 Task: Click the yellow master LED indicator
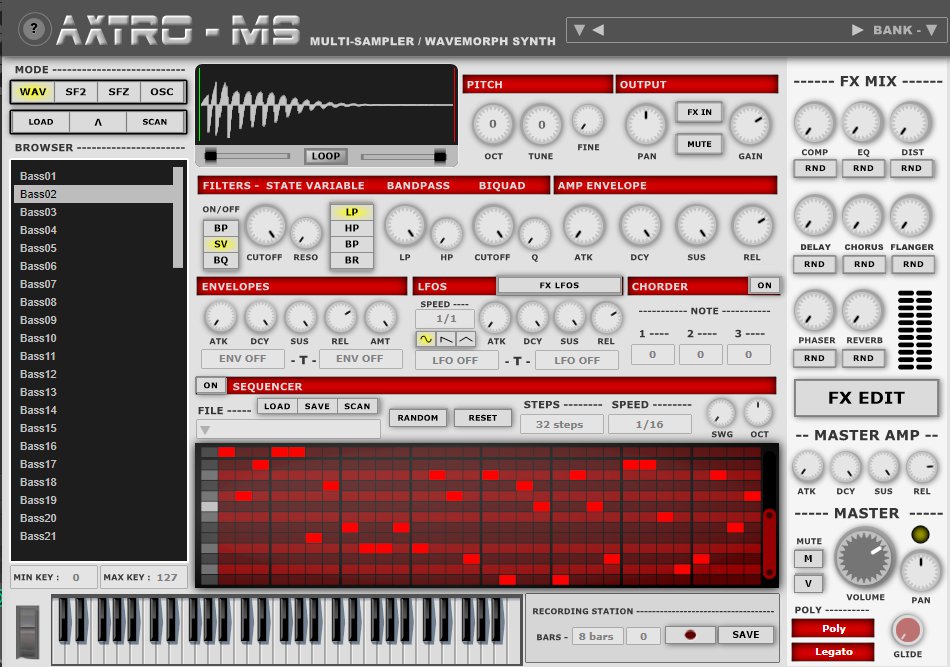920,535
